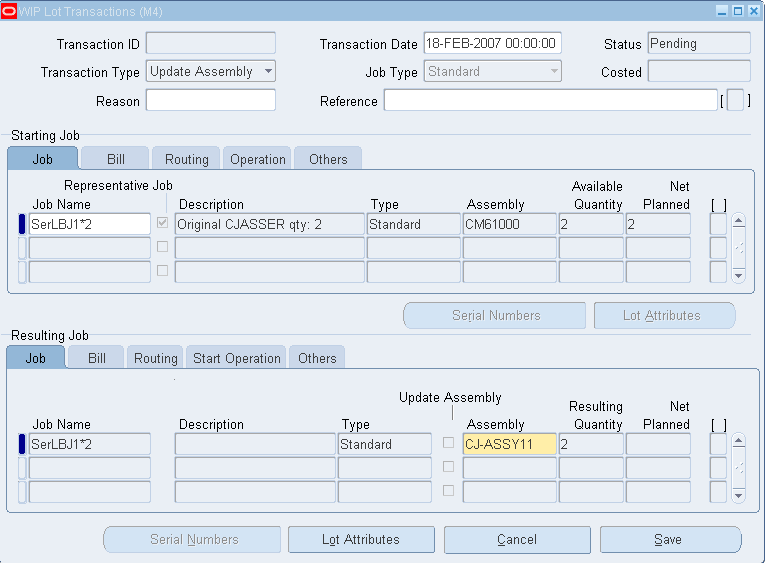Select the Starting Job Bill tab
Image resolution: width=765 pixels, height=563 pixels.
click(x=115, y=159)
